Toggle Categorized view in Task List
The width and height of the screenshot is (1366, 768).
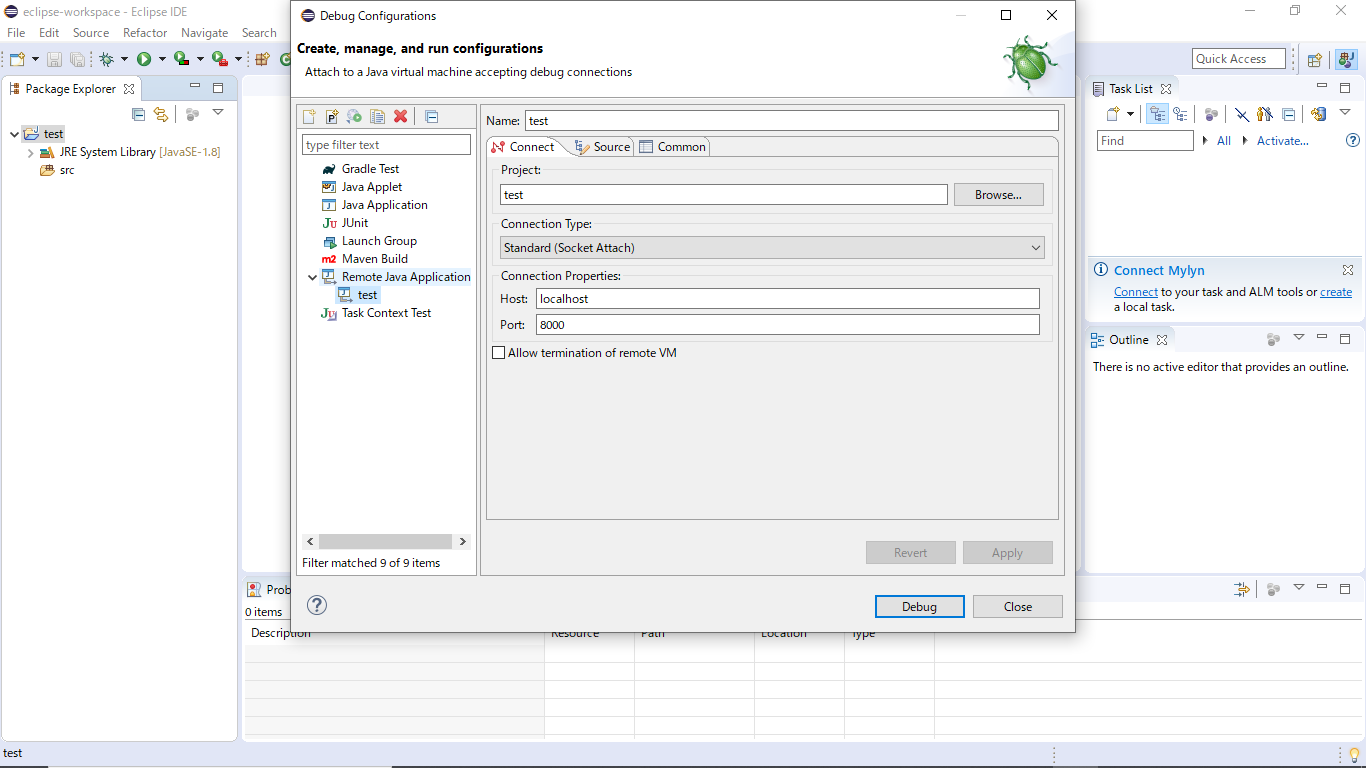1157,114
